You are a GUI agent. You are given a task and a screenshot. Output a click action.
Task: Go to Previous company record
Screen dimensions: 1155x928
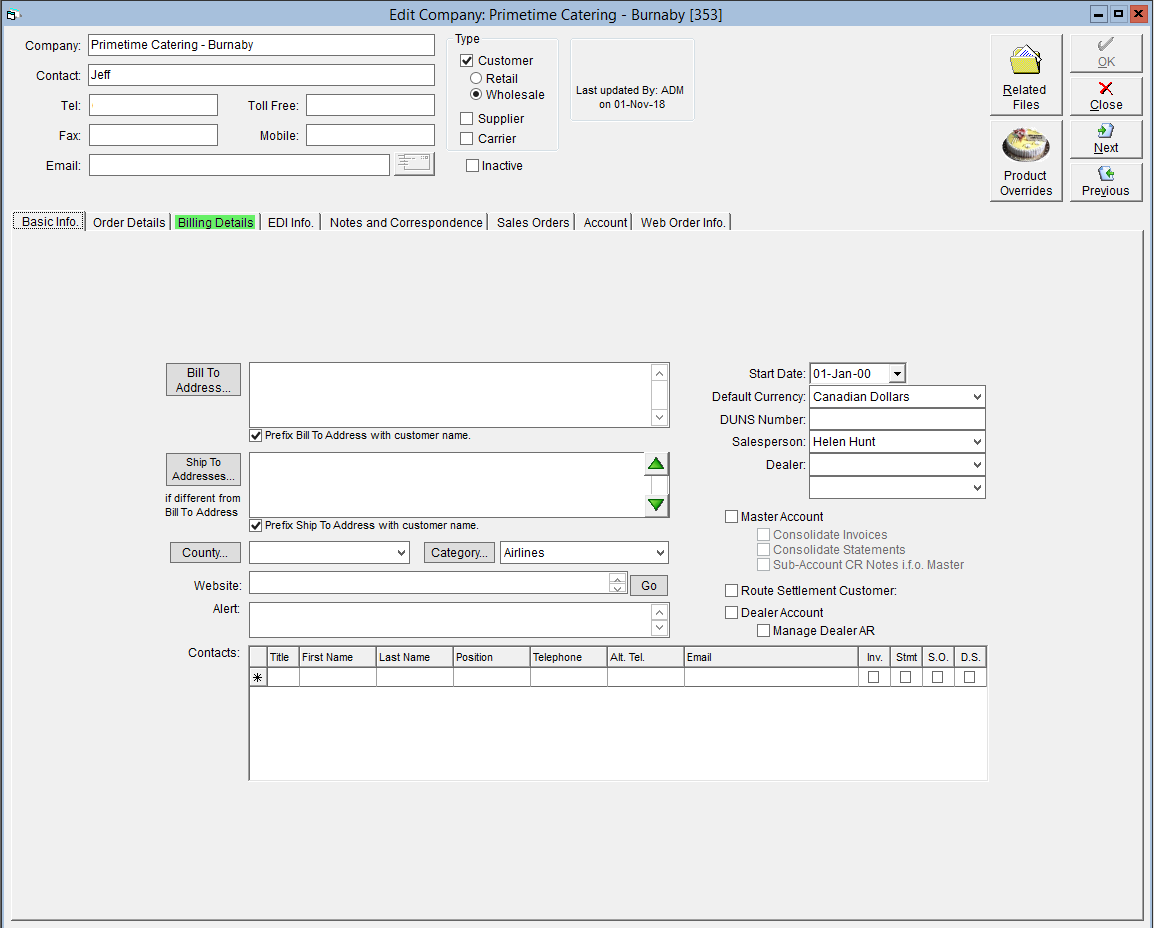click(1106, 181)
